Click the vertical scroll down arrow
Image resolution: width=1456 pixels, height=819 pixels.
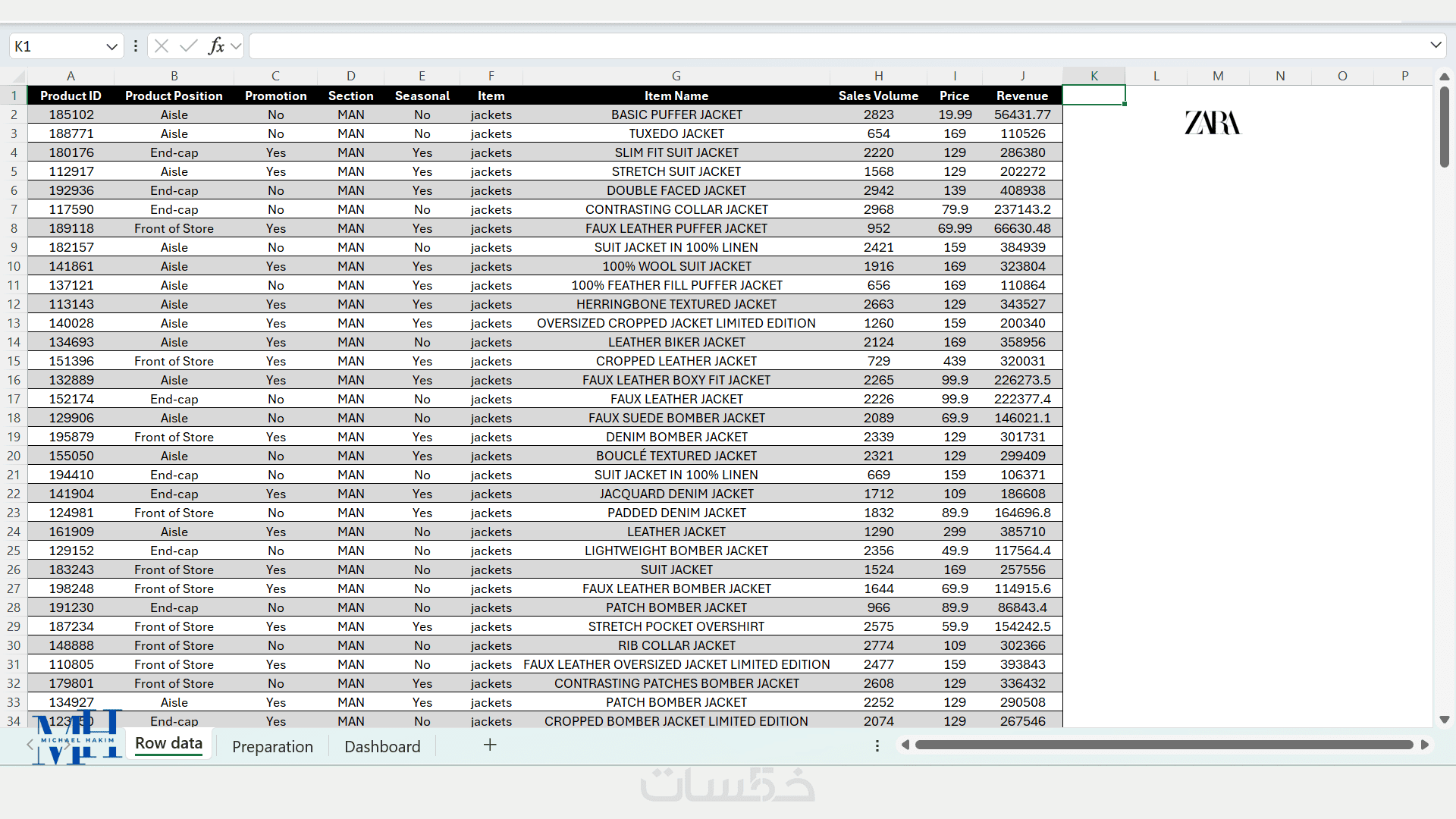tap(1444, 720)
